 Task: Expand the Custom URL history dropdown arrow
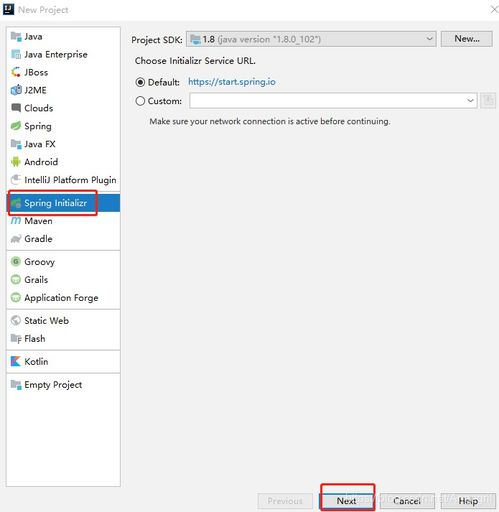[470, 100]
